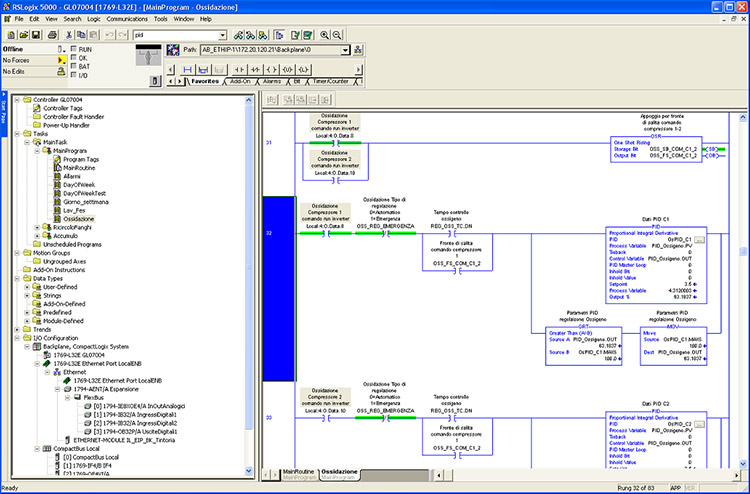Viewport: 750px width, 494px height.
Task: Select 1794-IB32/A IngressiDigitali1 module
Action: pos(135,415)
